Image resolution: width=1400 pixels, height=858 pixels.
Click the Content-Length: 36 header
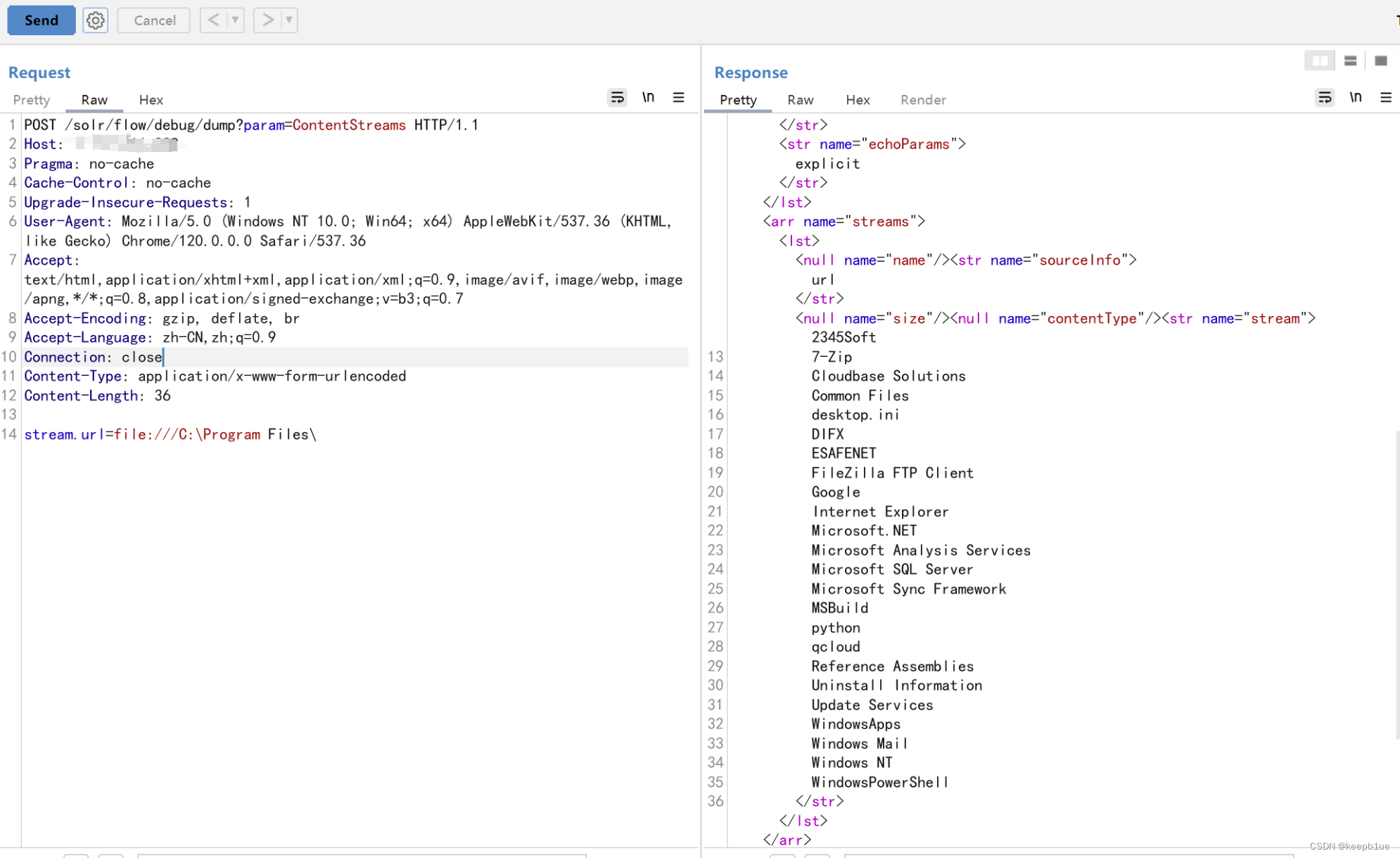(x=98, y=396)
